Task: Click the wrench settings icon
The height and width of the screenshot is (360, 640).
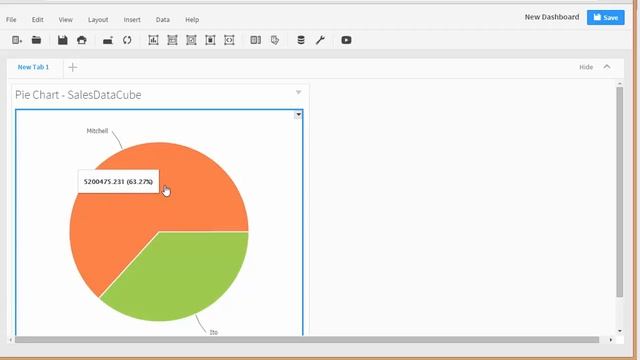Action: click(320, 40)
